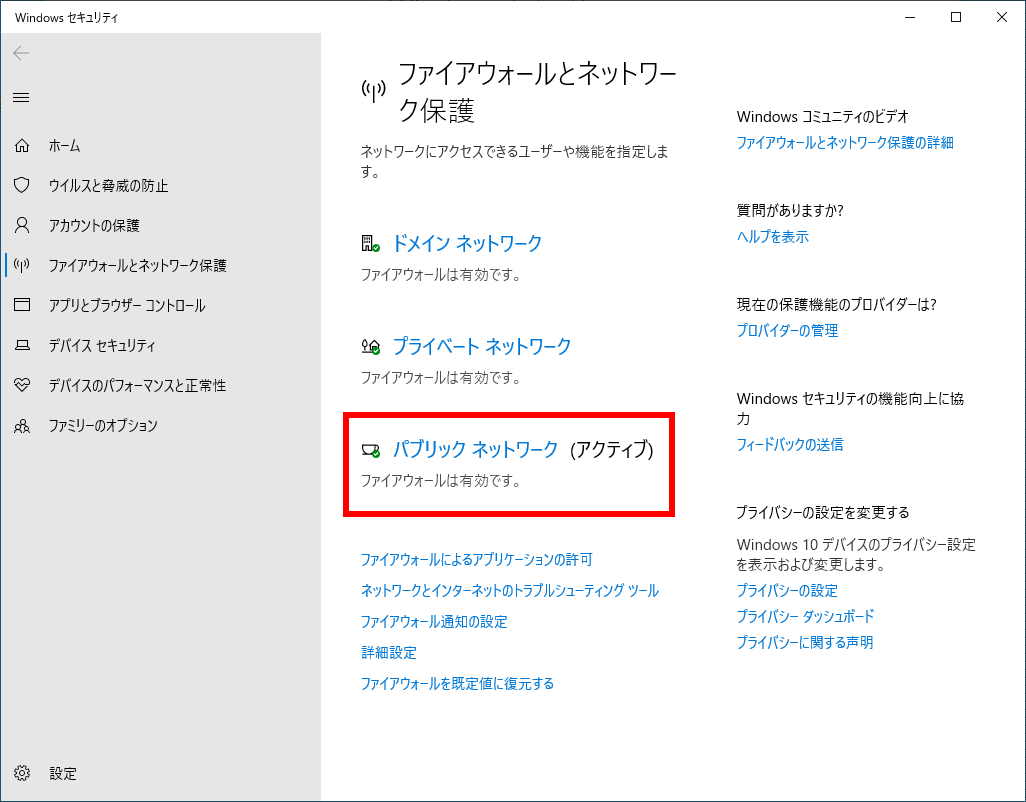Screen dimensions: 1026x802
Task: Click the shield icon for virus protection
Action: pos(22,185)
